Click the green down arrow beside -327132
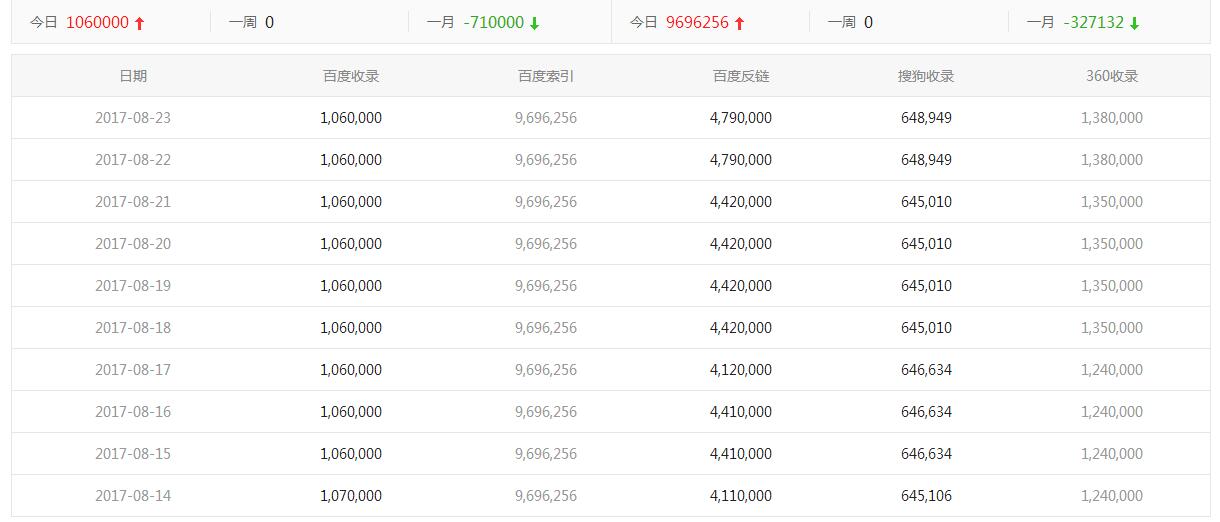1220x522 pixels. tap(1135, 23)
